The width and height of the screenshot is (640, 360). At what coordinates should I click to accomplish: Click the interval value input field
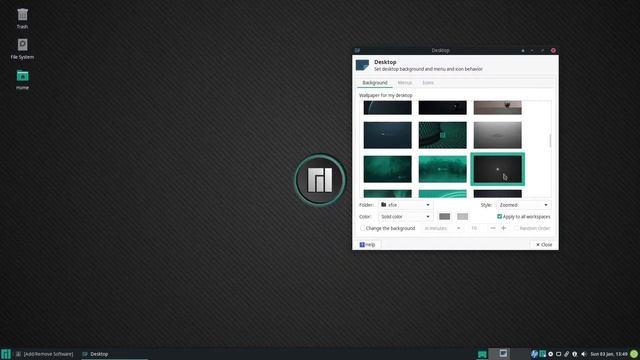(477, 228)
